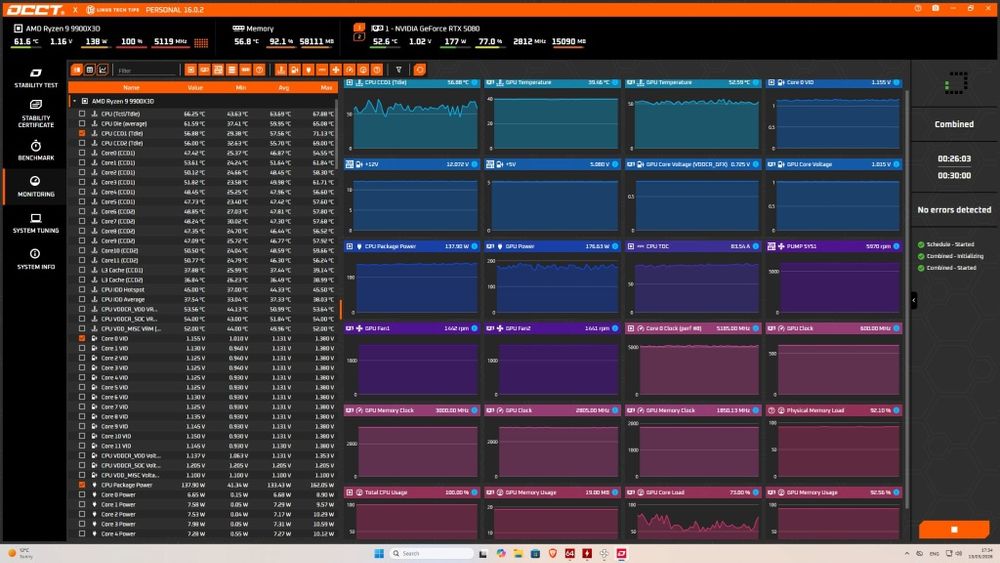Sort the sensor table by Max column
1000x563 pixels.
click(327, 87)
